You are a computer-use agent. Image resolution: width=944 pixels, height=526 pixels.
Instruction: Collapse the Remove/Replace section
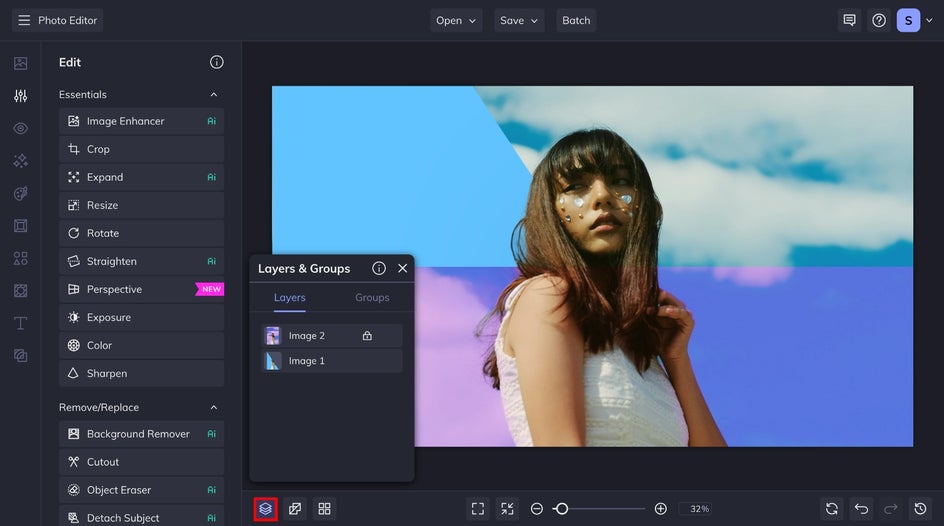pyautogui.click(x=213, y=408)
